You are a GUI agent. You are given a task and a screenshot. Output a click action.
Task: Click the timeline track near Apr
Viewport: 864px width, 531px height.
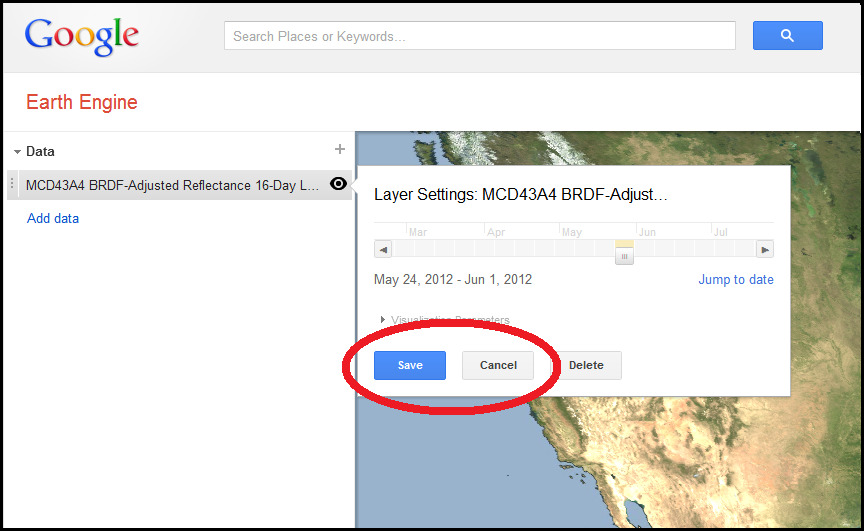click(496, 249)
